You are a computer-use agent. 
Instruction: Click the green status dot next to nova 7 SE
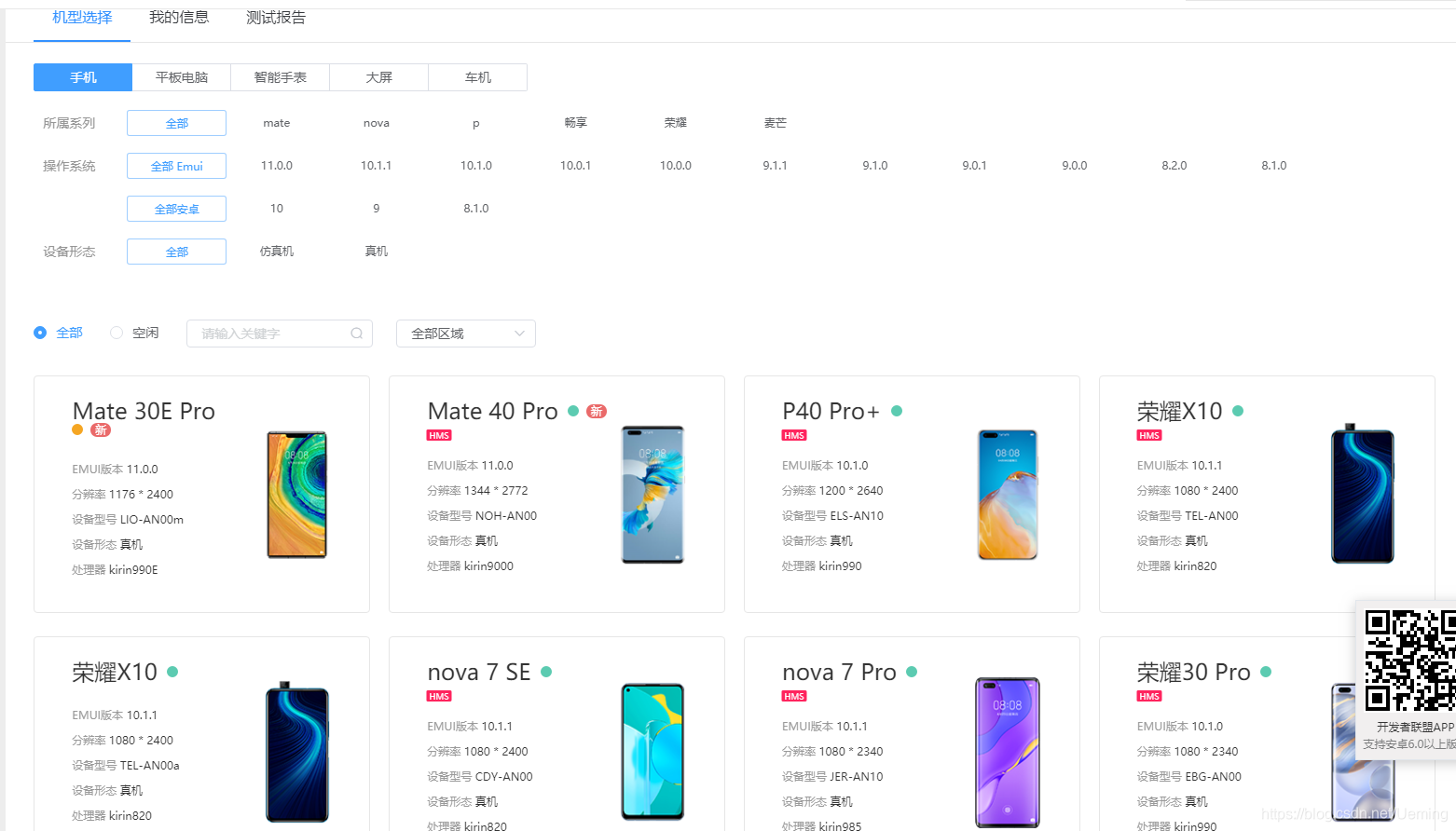pos(546,672)
